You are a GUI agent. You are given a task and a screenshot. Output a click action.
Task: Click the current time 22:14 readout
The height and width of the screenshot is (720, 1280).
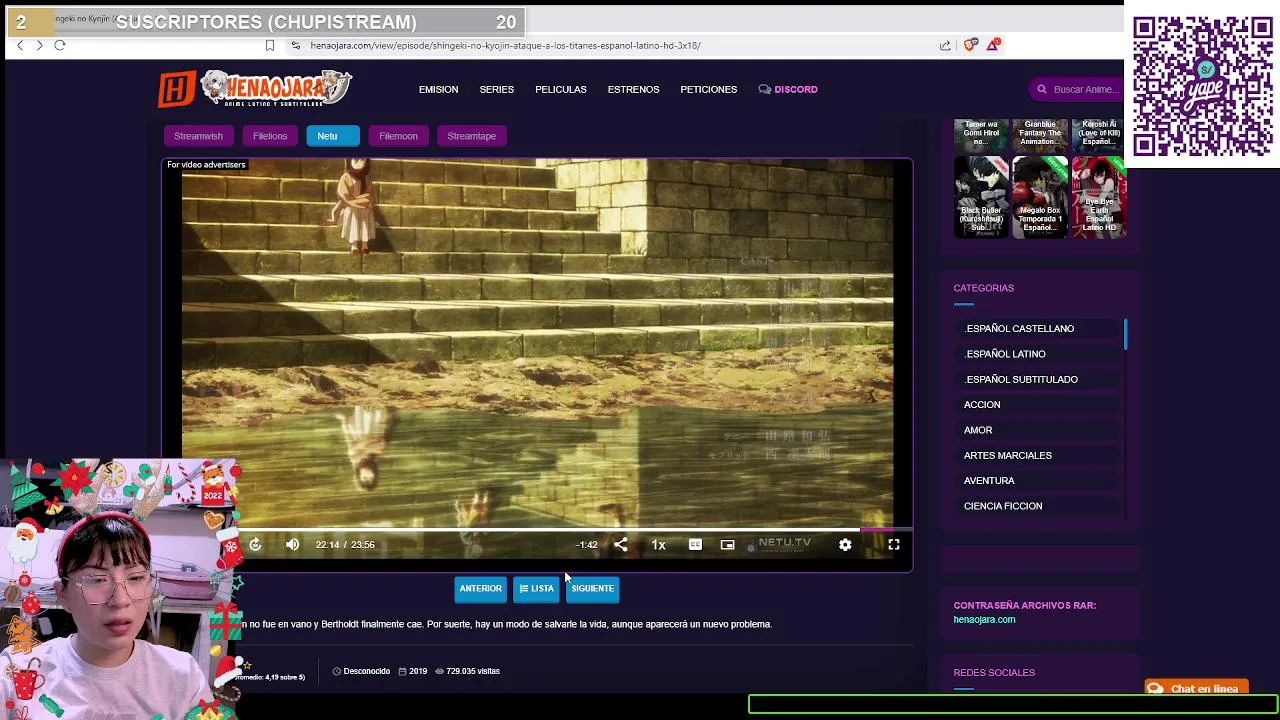point(327,544)
